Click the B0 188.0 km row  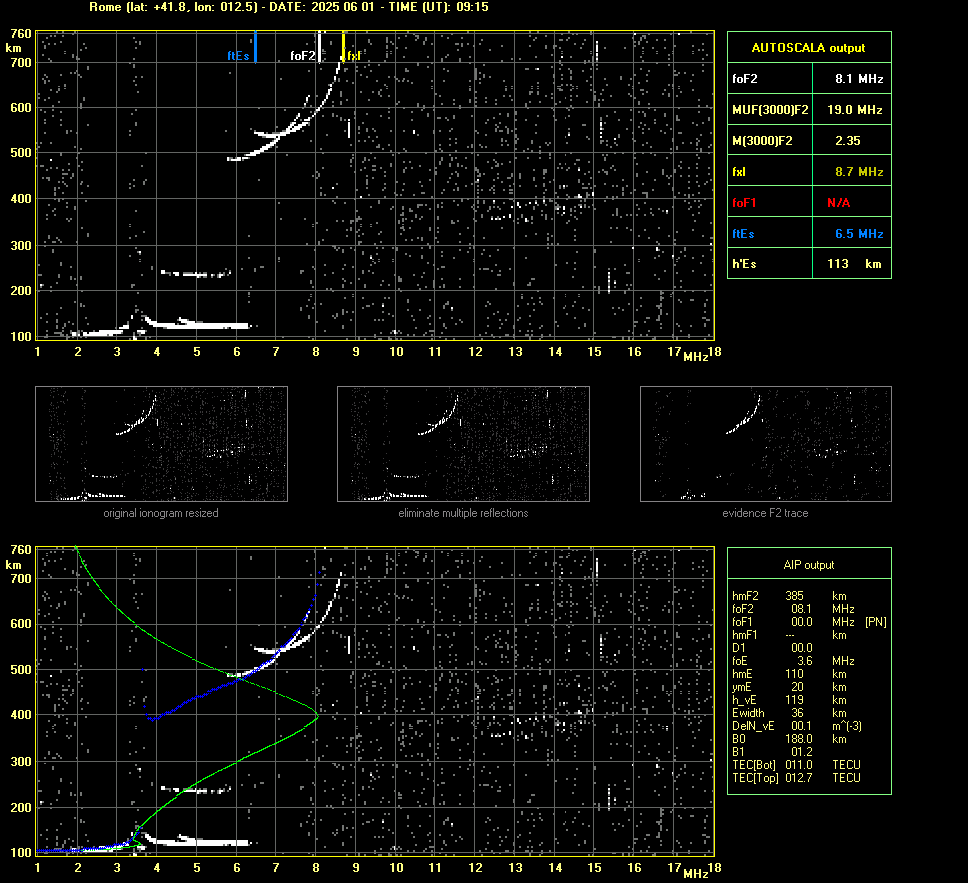790,739
